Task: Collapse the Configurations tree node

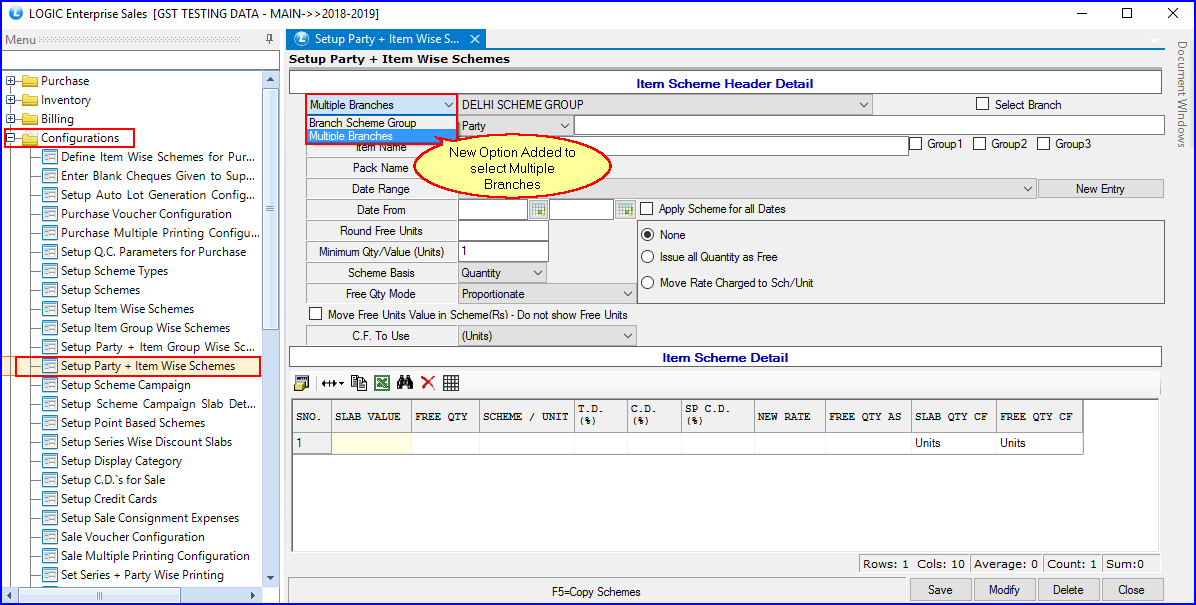Action: pyautogui.click(x=11, y=138)
